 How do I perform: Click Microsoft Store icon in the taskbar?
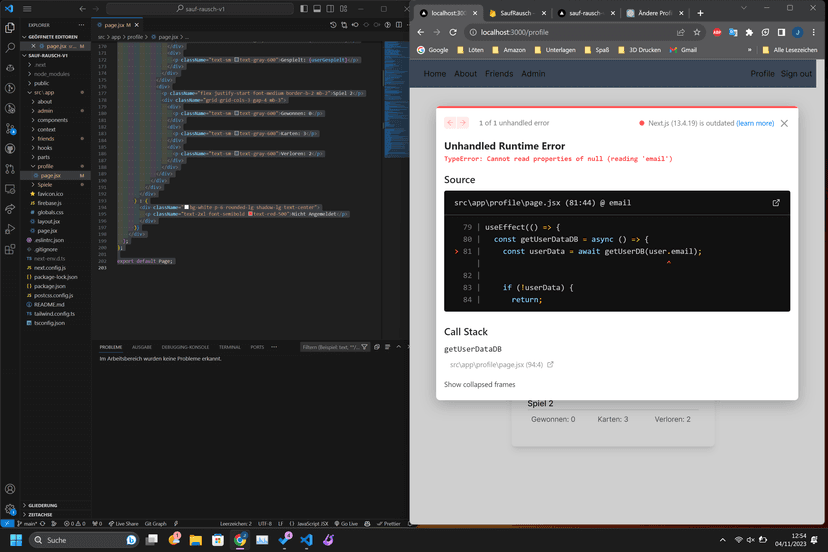coord(218,540)
